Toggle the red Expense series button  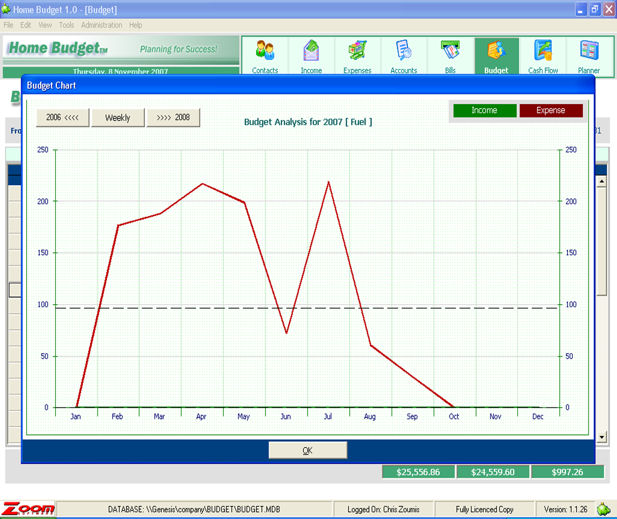(551, 111)
